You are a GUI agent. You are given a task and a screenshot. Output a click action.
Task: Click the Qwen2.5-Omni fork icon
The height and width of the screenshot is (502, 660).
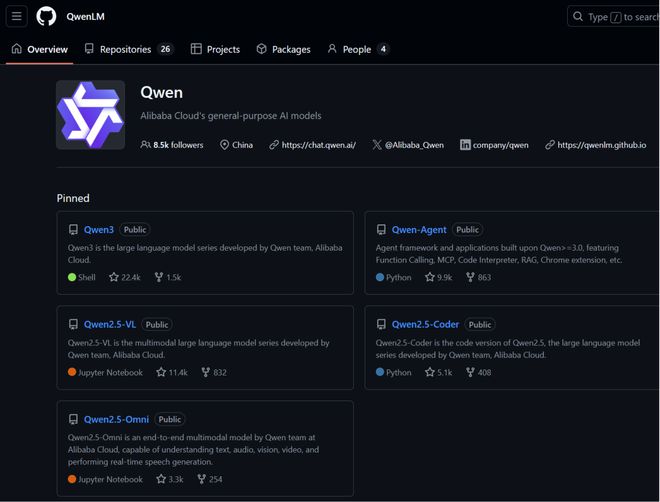202,479
